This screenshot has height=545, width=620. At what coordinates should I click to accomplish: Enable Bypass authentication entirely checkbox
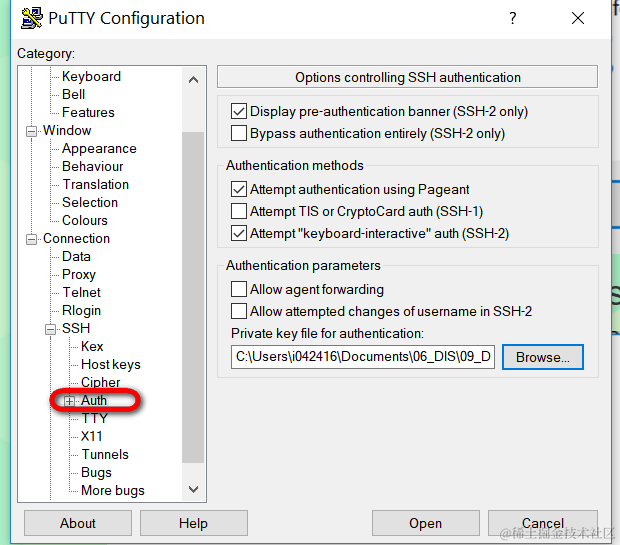click(x=239, y=133)
